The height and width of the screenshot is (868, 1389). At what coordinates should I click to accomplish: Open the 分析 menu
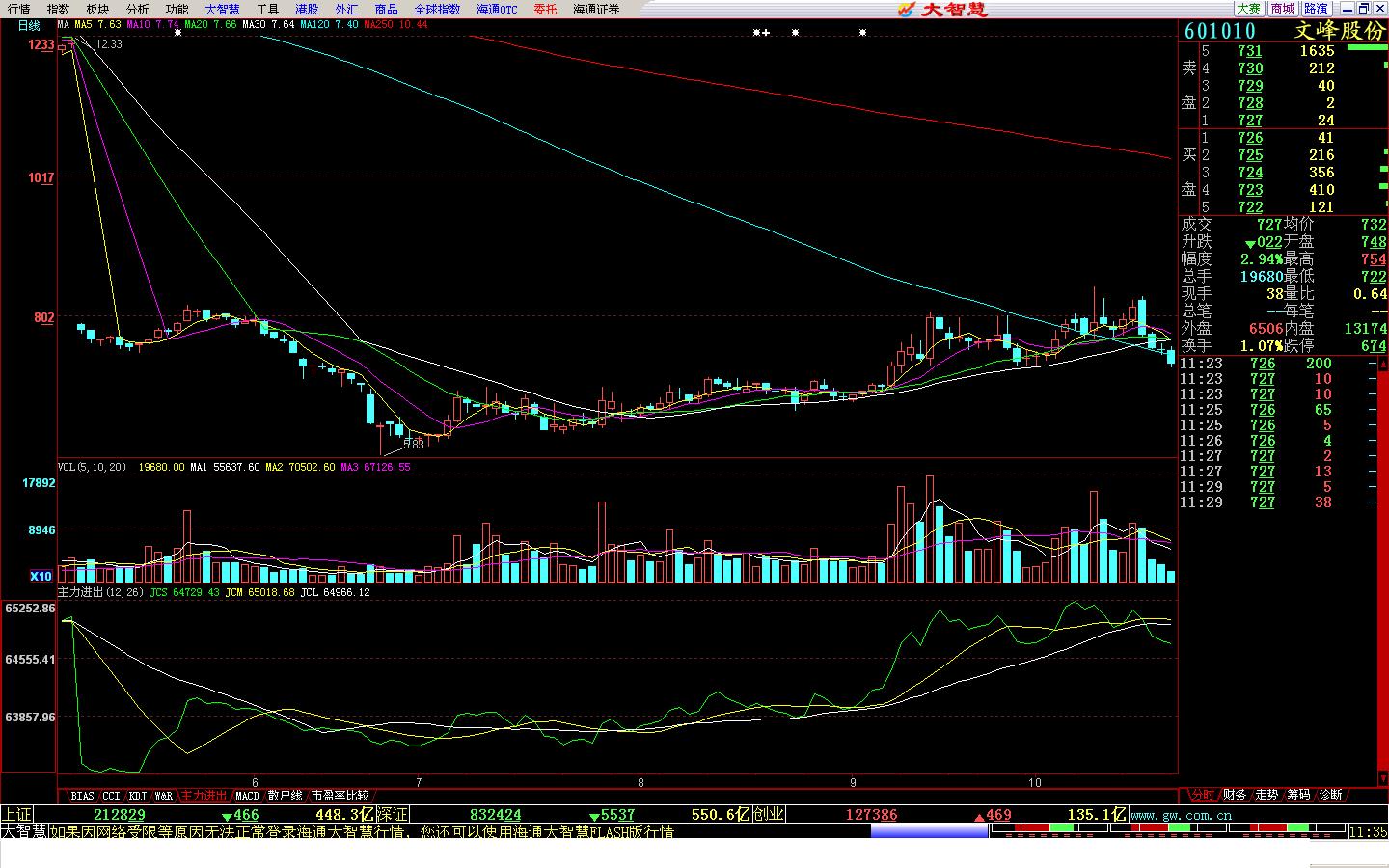tap(137, 9)
